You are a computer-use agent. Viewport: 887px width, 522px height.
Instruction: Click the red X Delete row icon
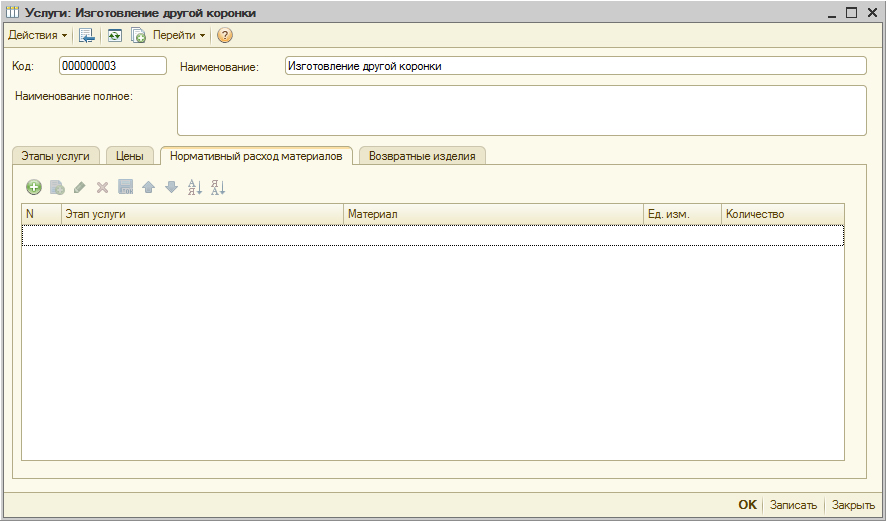[x=102, y=187]
